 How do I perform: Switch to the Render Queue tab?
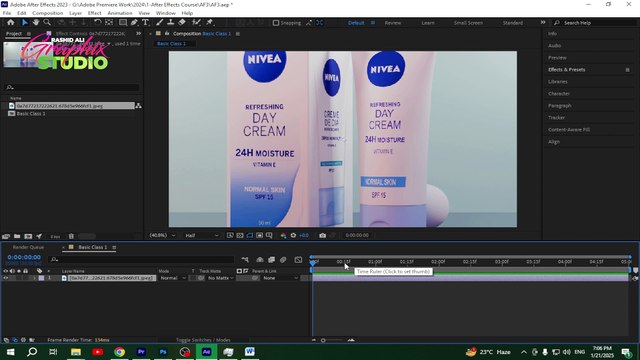[x=28, y=247]
